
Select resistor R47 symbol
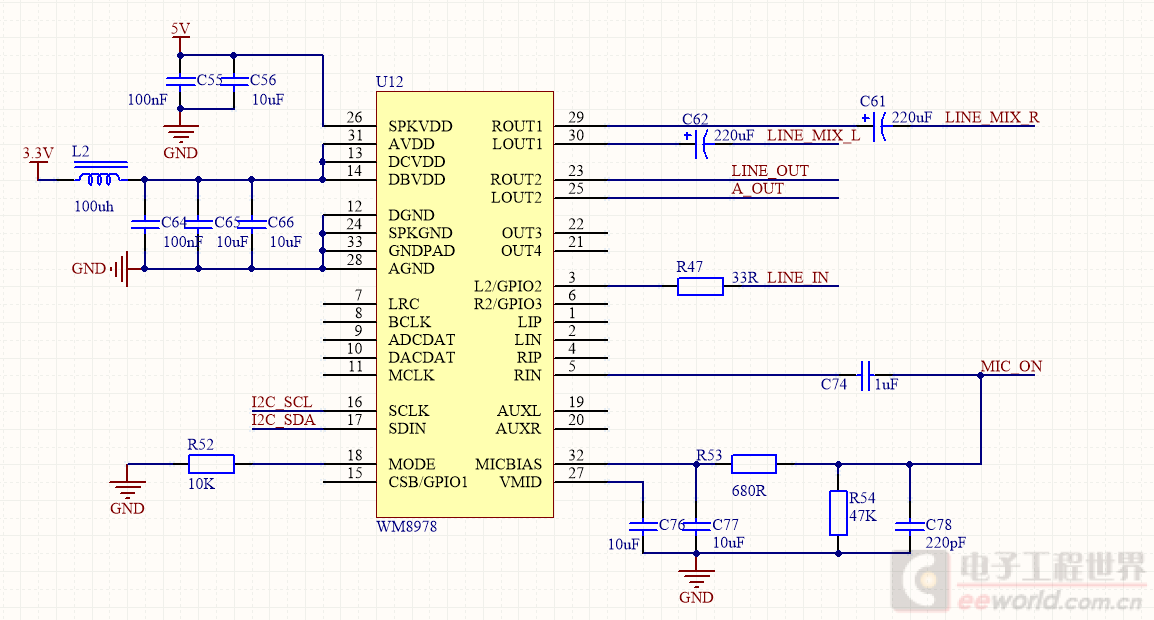(x=700, y=286)
